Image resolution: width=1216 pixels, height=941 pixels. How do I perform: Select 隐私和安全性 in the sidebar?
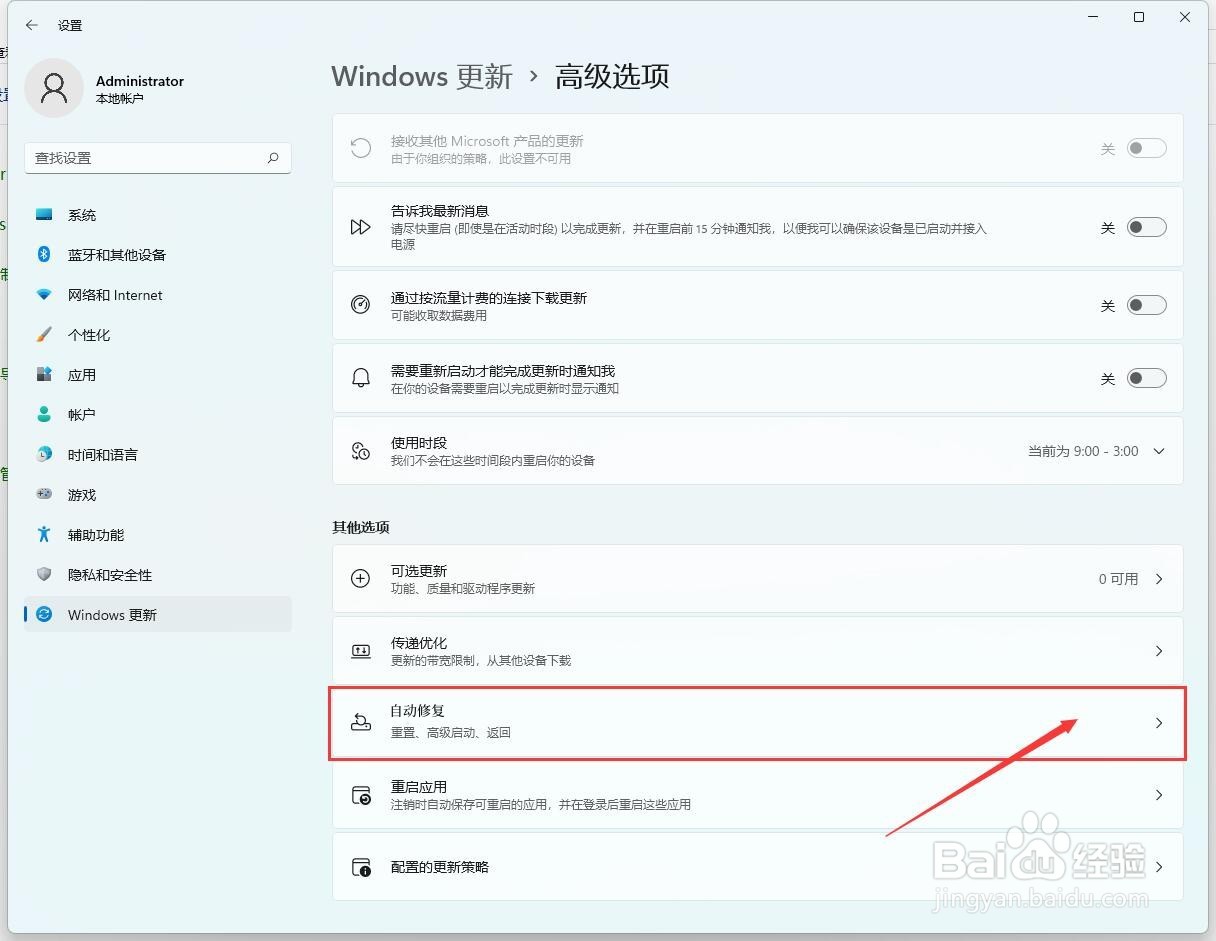coord(158,574)
